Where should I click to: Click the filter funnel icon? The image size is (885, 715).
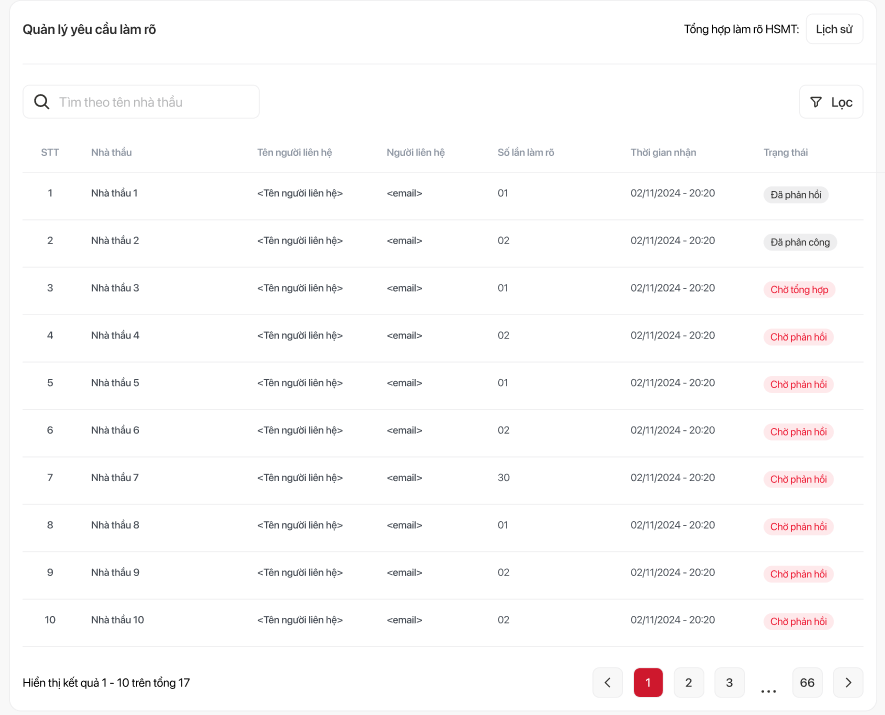816,102
